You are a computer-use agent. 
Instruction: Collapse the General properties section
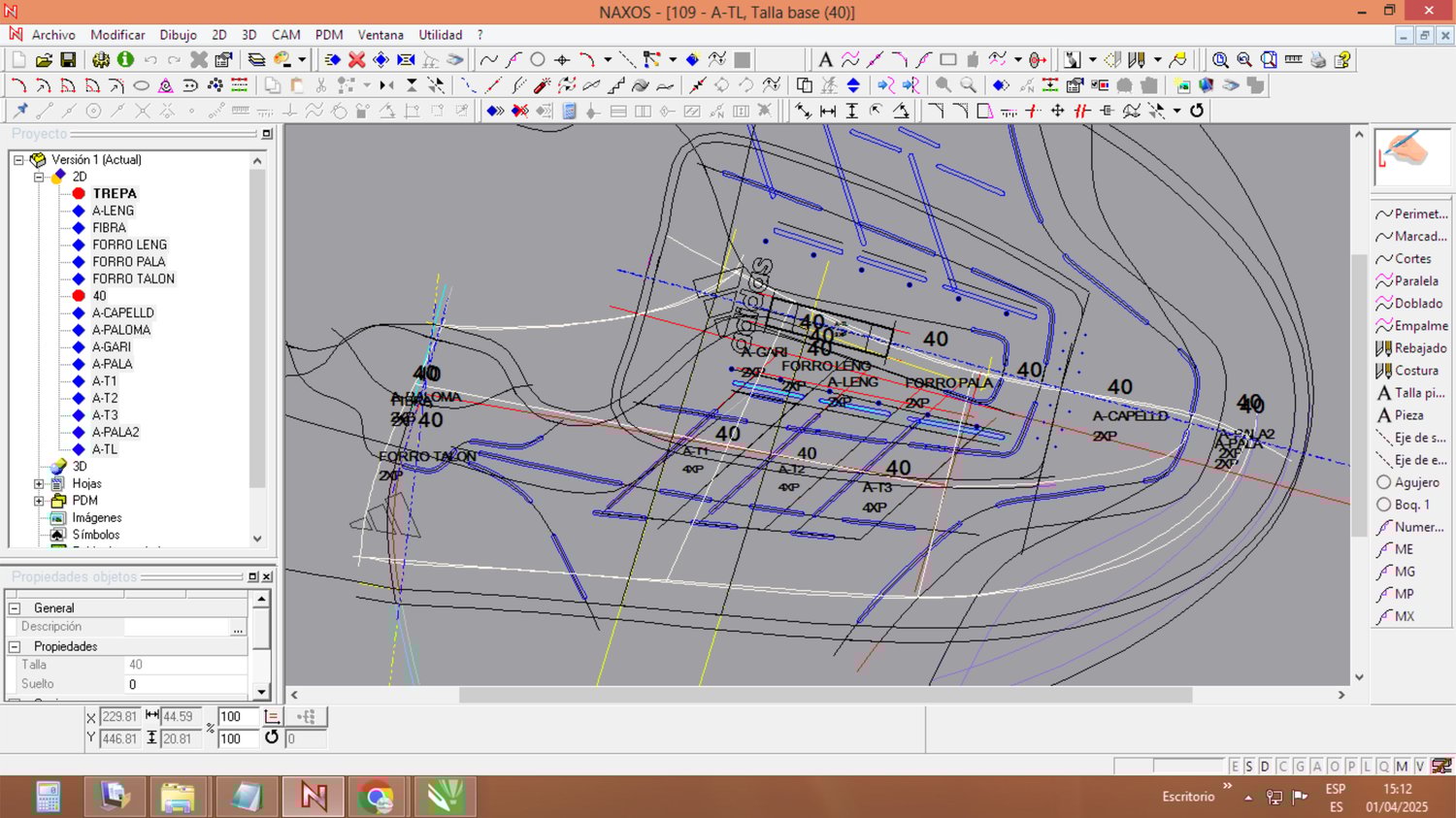(x=15, y=608)
